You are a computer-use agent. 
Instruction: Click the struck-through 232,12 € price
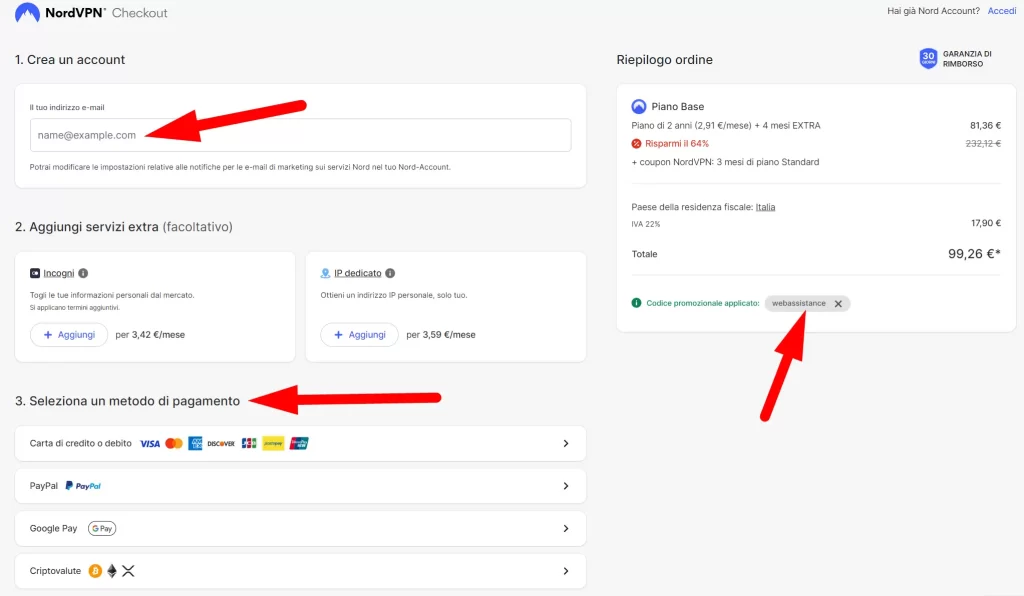[983, 144]
